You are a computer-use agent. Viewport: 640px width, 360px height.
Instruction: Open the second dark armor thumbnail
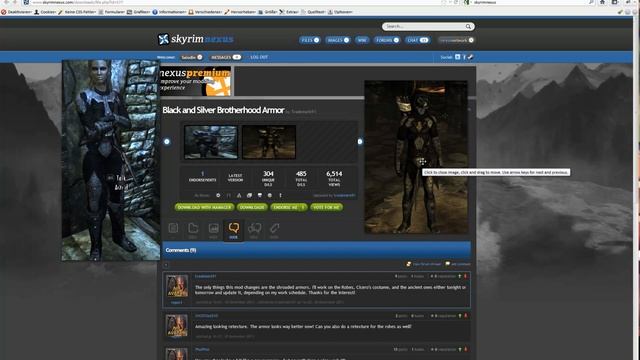click(x=269, y=142)
